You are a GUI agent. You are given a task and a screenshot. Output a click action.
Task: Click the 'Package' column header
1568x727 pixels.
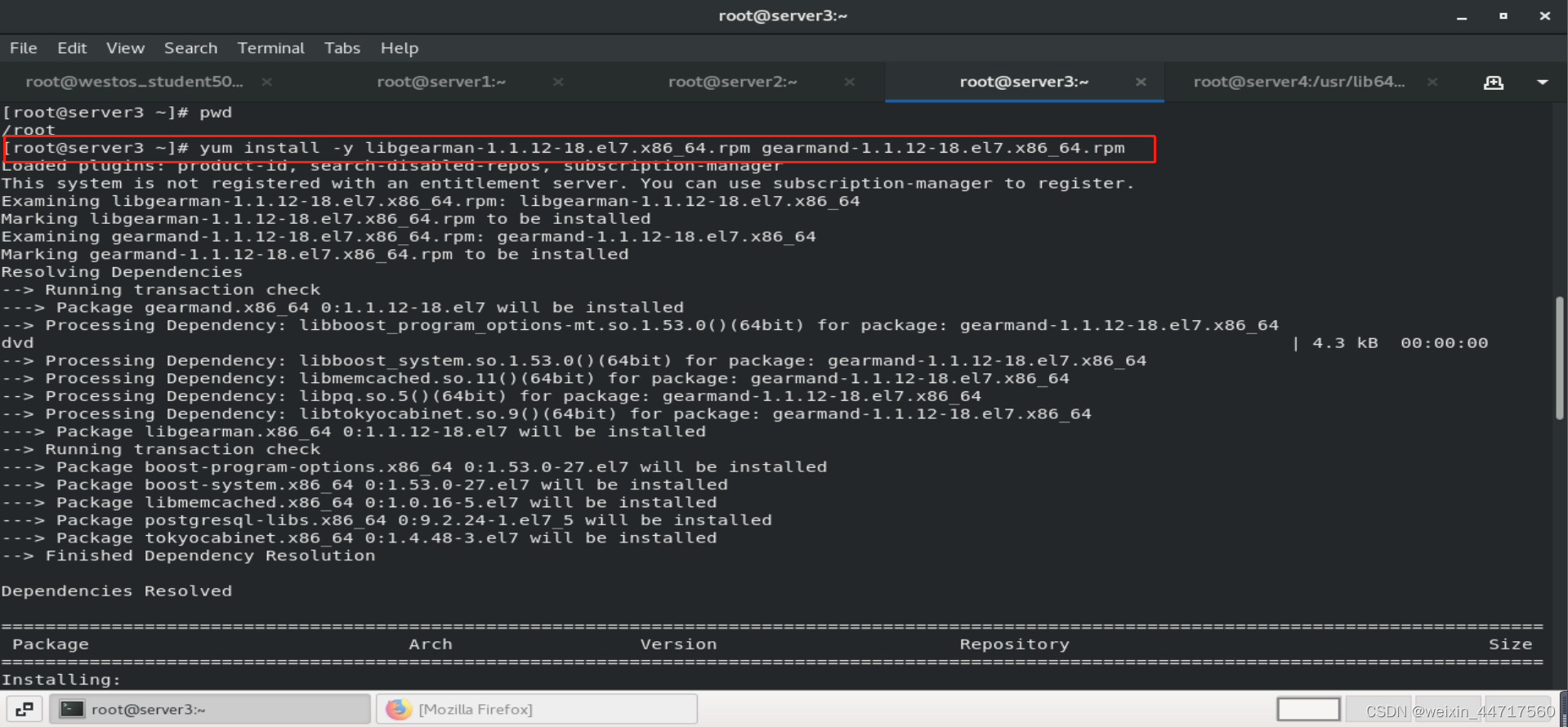pos(51,644)
